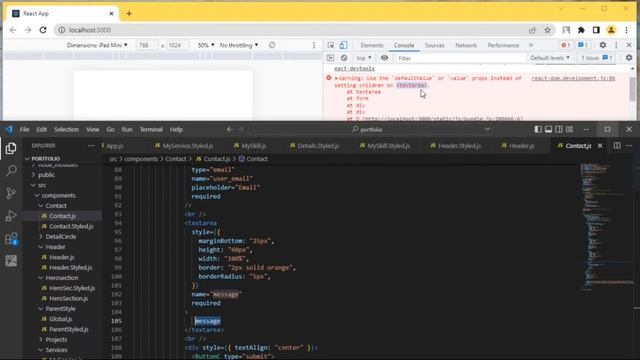Click the console Filter input
640x360 pixels.
pyautogui.click(x=460, y=58)
